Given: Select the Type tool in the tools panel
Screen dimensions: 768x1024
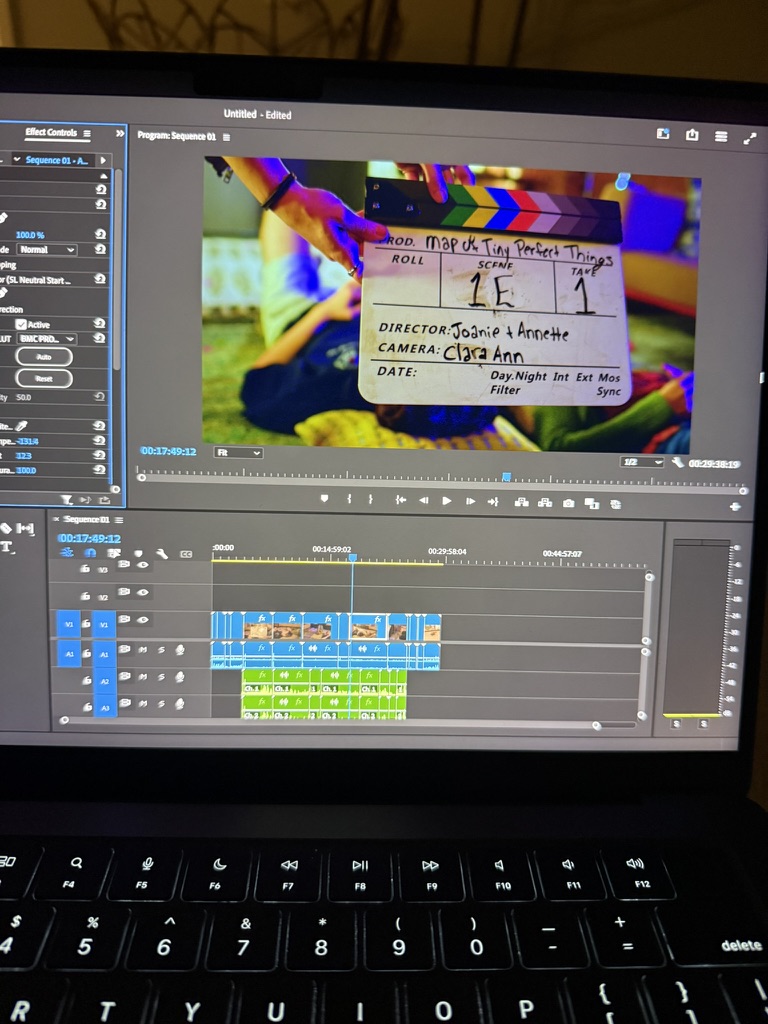Looking at the screenshot, I should coord(6,546).
